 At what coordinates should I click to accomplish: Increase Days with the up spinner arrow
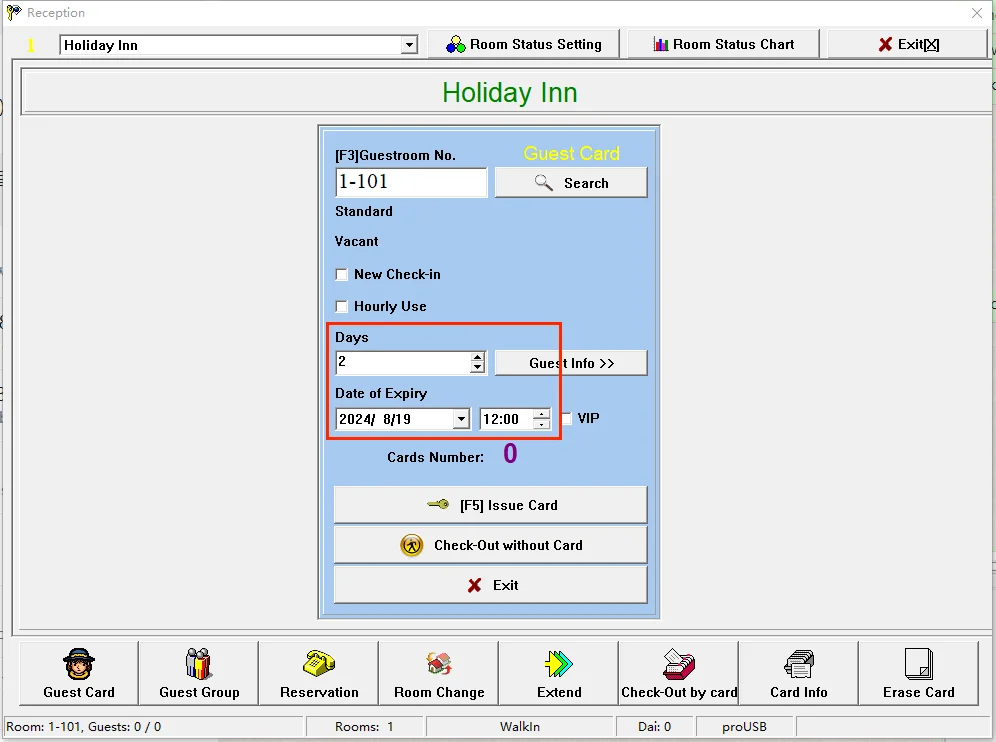[x=478, y=358]
